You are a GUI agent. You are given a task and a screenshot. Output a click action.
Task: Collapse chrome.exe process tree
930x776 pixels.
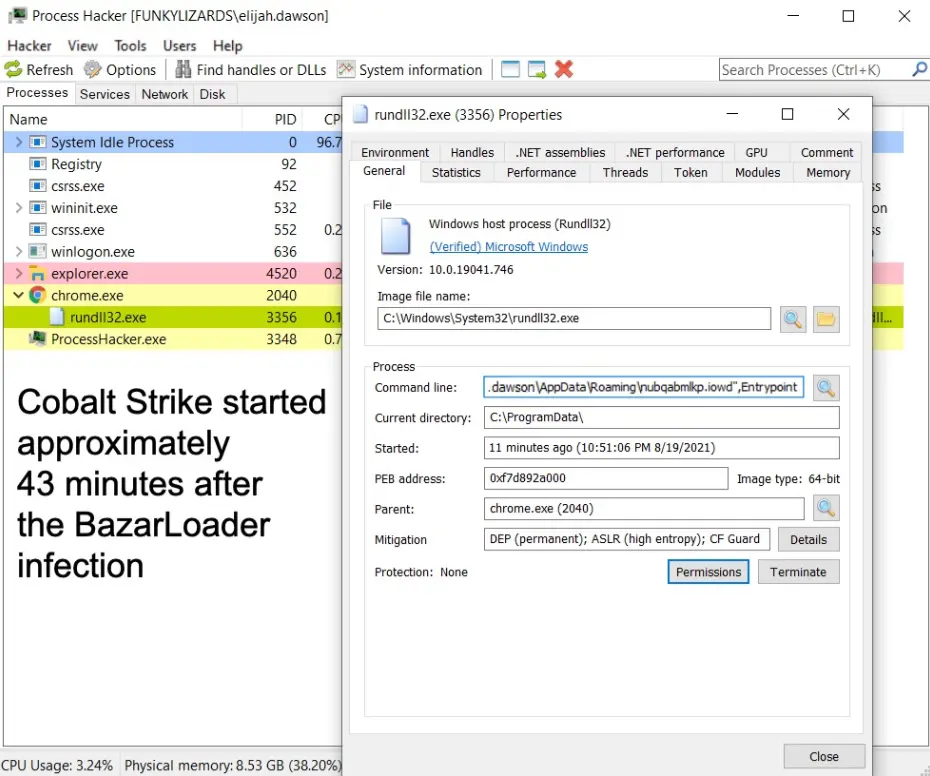click(18, 295)
